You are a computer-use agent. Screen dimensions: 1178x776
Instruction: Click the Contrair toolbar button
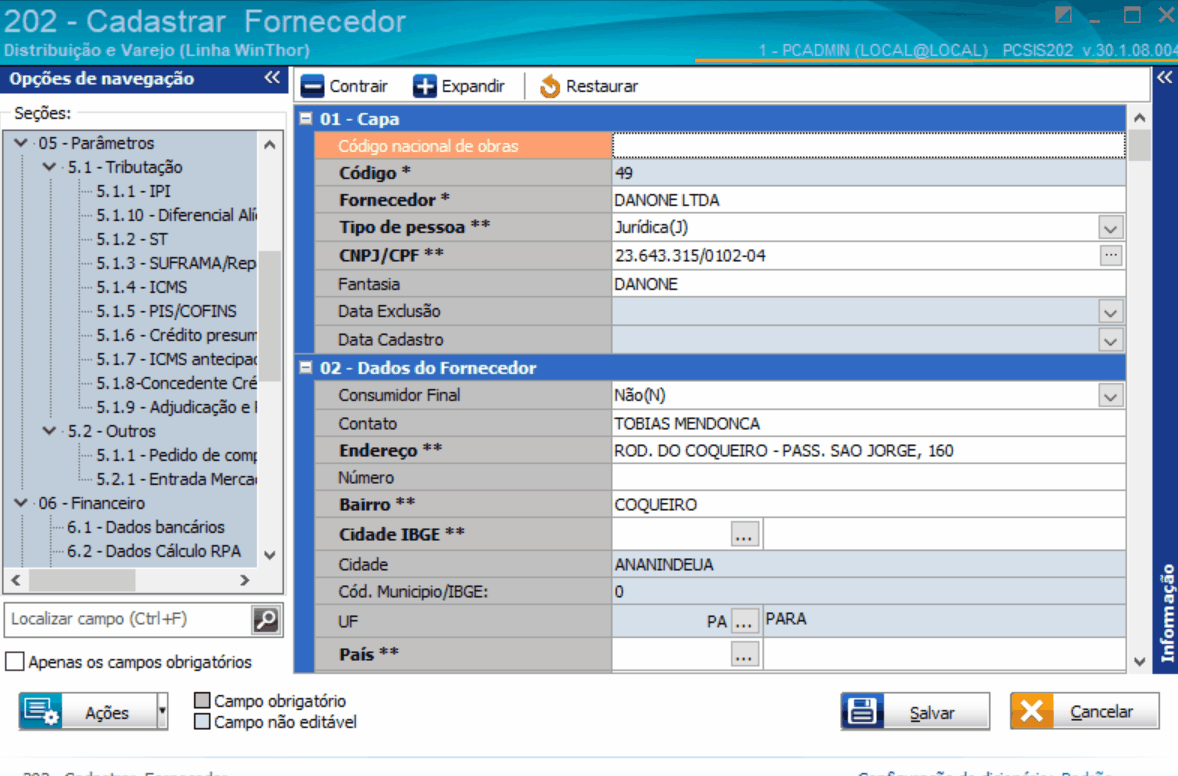click(x=344, y=86)
